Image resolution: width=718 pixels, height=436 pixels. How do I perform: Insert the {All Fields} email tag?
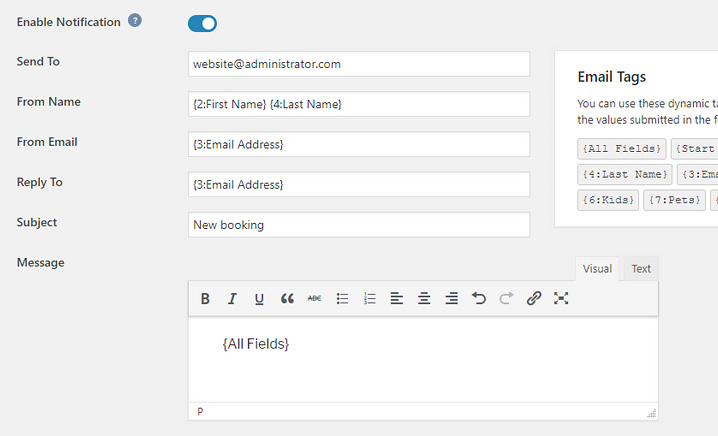pyautogui.click(x=621, y=149)
